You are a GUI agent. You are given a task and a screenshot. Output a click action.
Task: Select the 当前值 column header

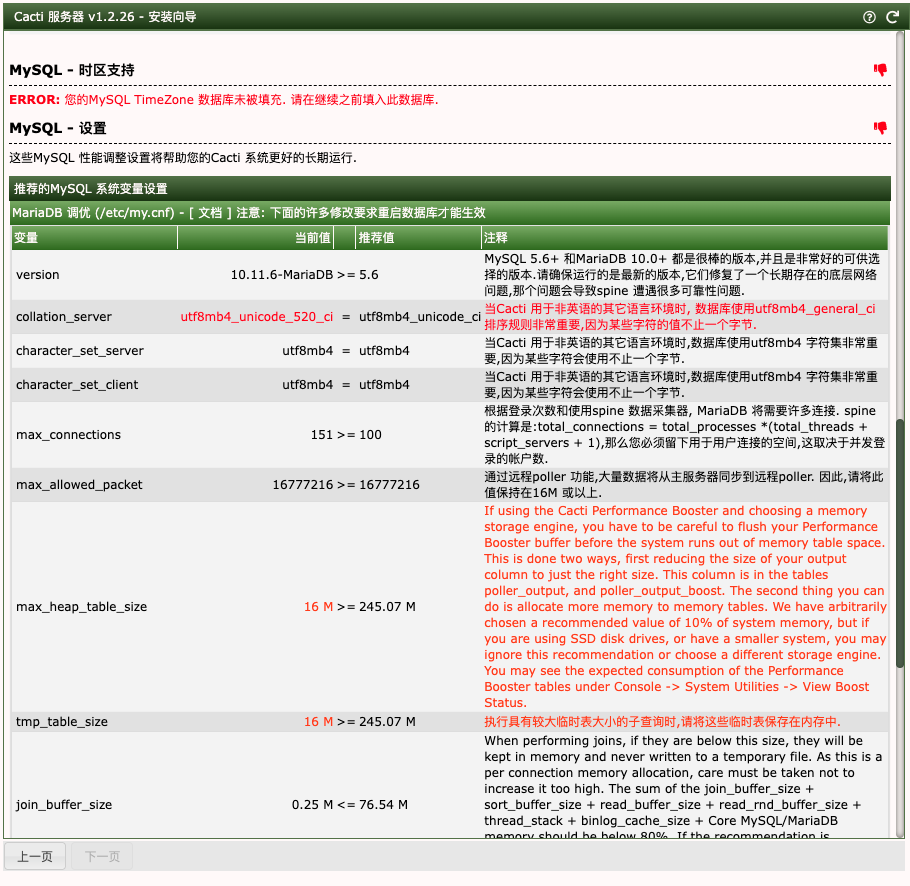click(255, 238)
